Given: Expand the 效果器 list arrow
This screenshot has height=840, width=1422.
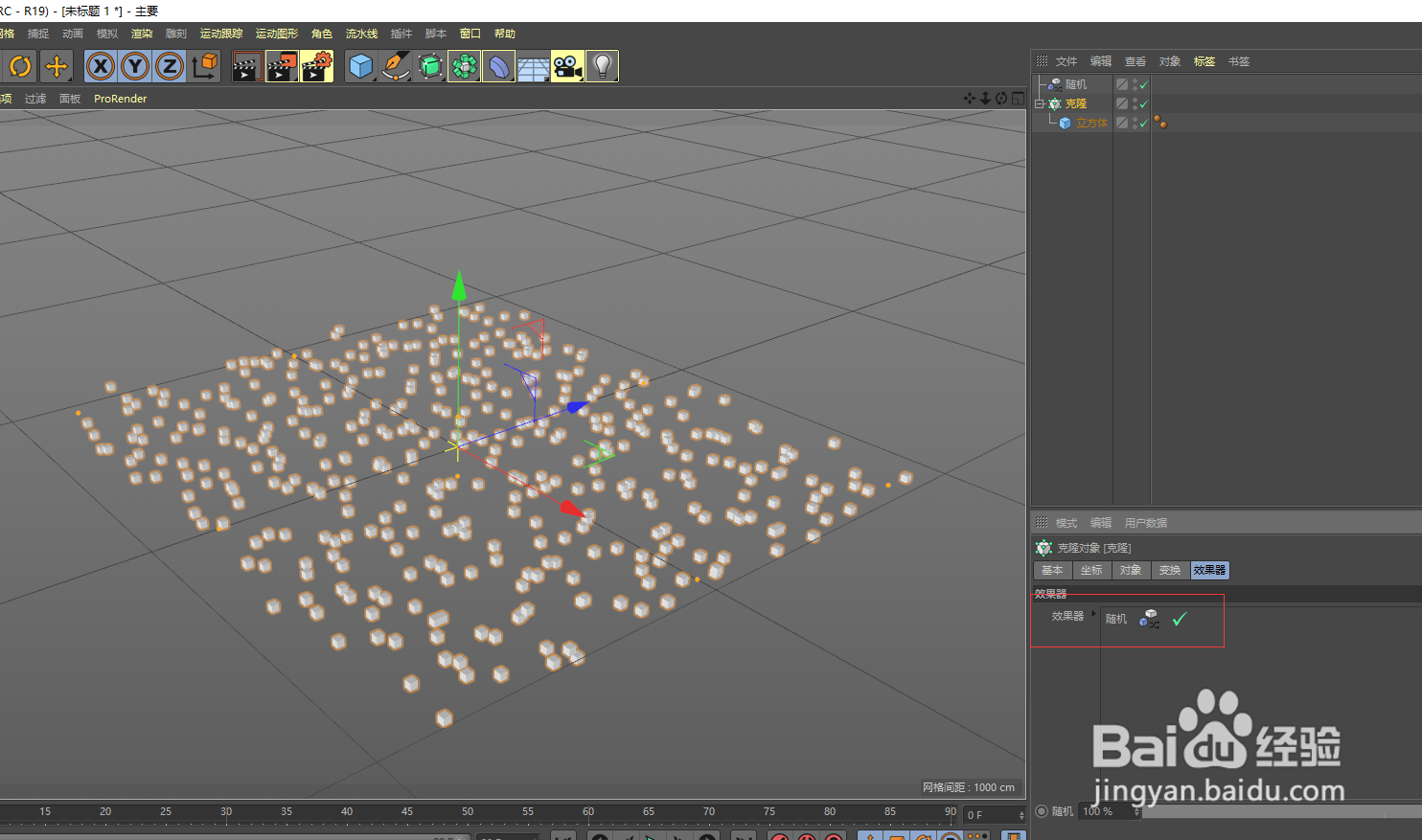Looking at the screenshot, I should [1093, 614].
